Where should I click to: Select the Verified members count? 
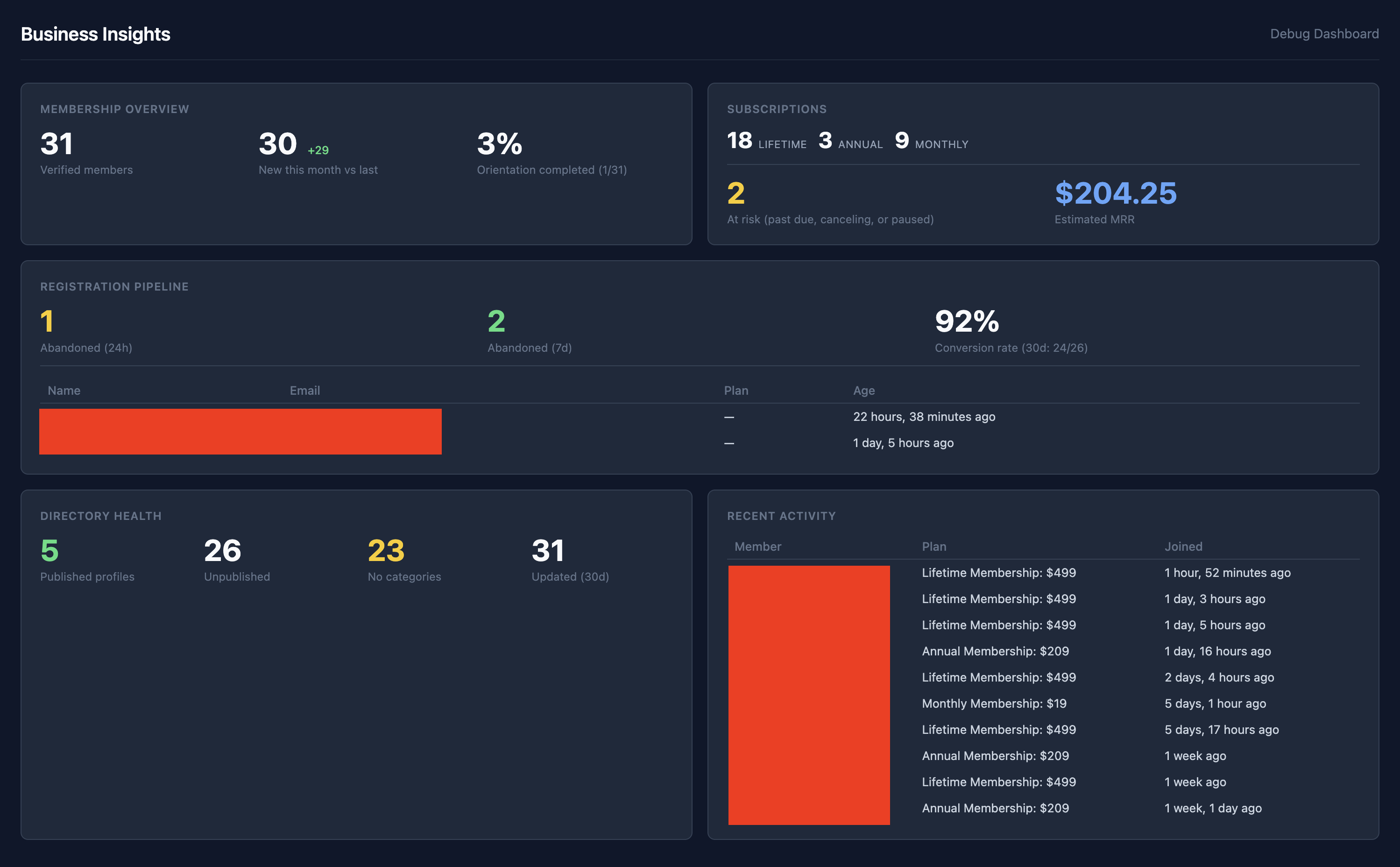tap(56, 144)
